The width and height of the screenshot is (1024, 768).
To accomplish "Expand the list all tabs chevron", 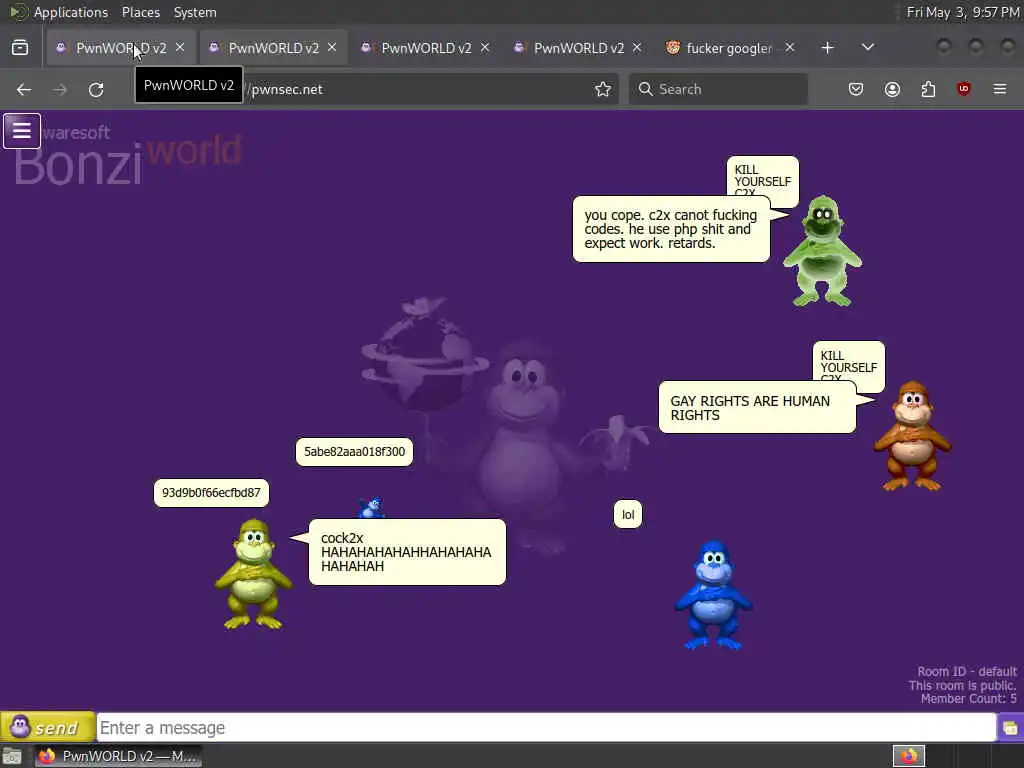I will (867, 48).
